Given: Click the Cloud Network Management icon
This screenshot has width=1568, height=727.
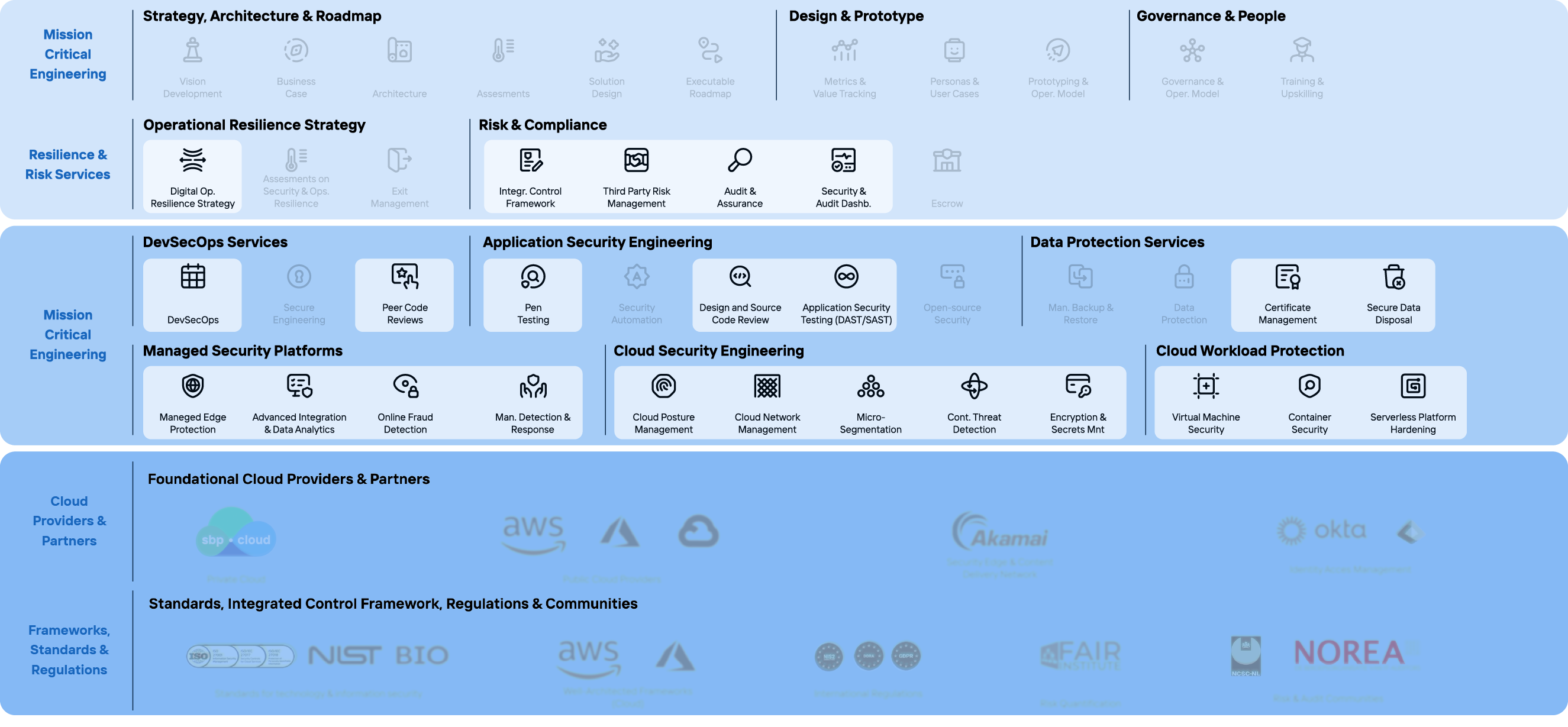Looking at the screenshot, I should coord(767,386).
